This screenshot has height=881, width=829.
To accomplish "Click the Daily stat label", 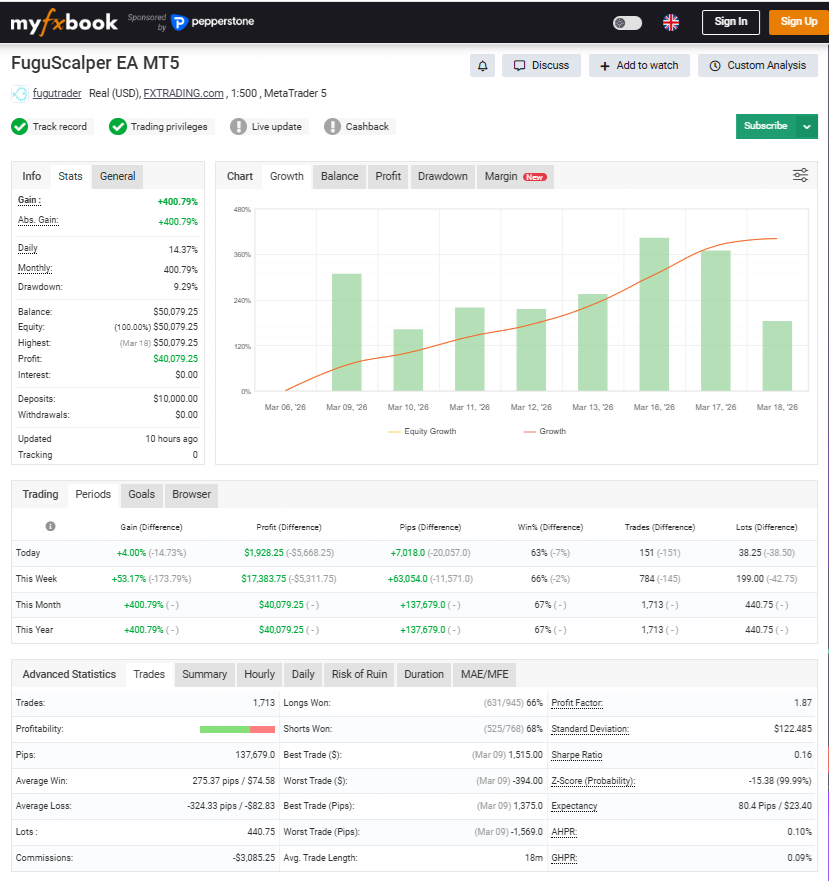I will point(28,248).
